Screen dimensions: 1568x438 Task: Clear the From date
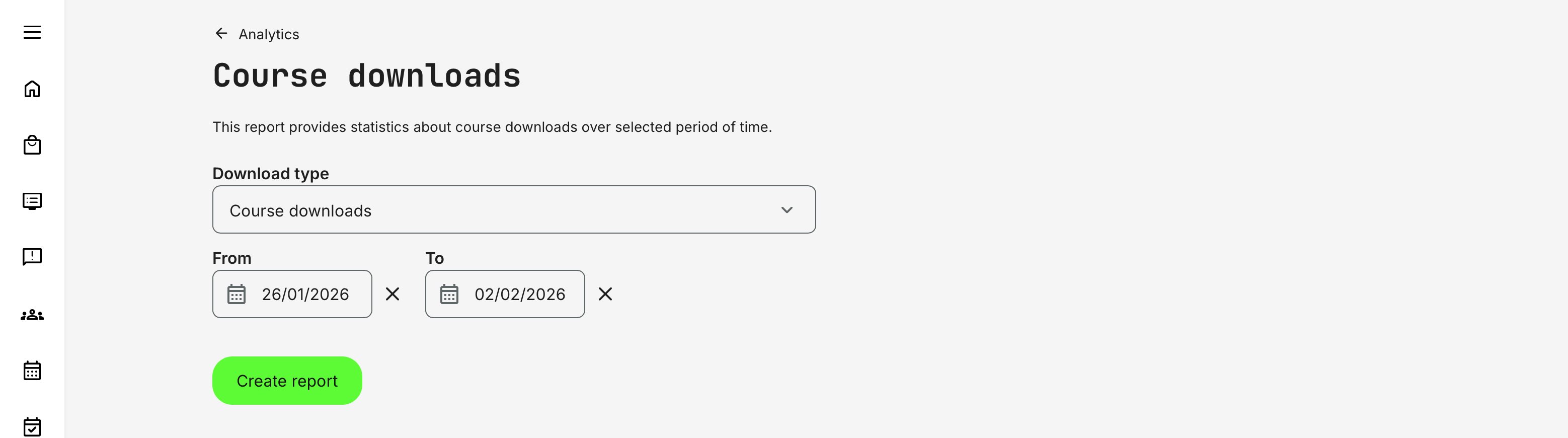coord(393,294)
